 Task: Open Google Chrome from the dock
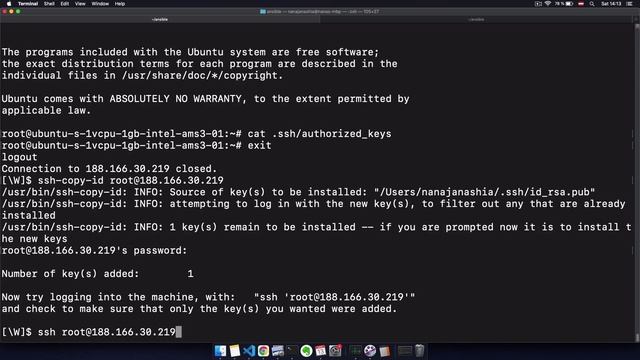tap(263, 351)
